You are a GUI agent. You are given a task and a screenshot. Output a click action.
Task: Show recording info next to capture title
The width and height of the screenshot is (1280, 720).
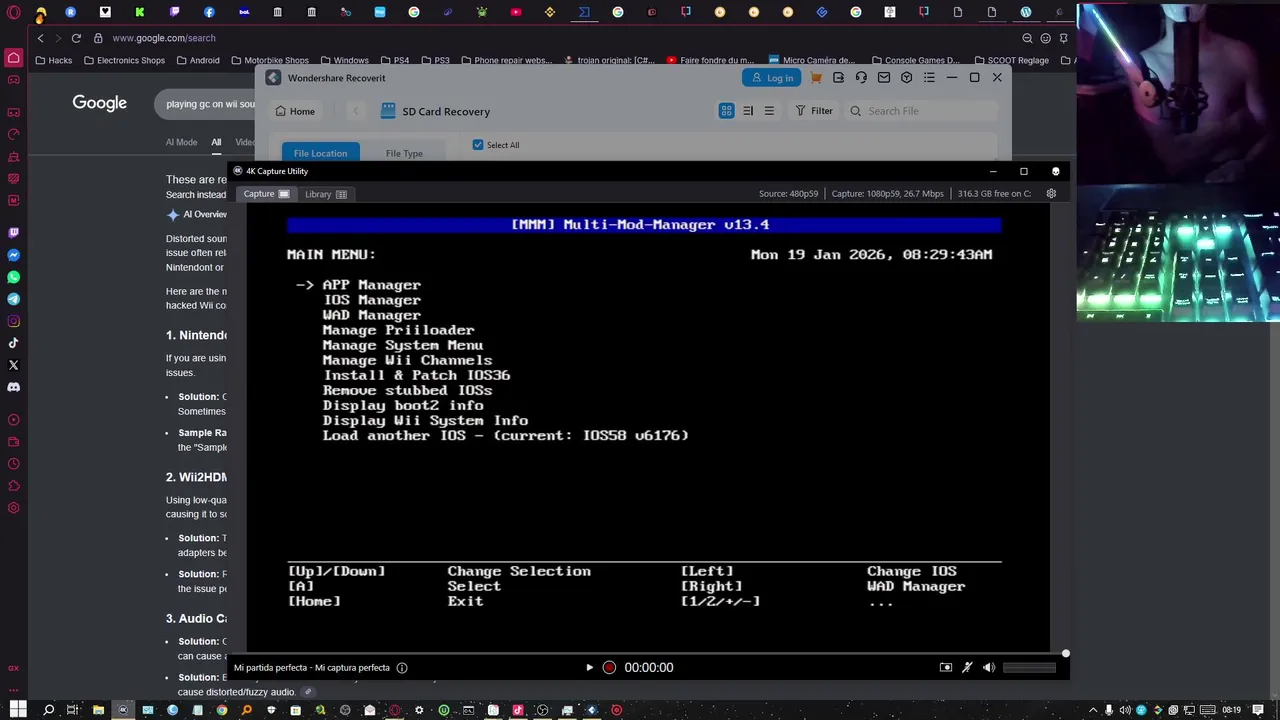[402, 667]
